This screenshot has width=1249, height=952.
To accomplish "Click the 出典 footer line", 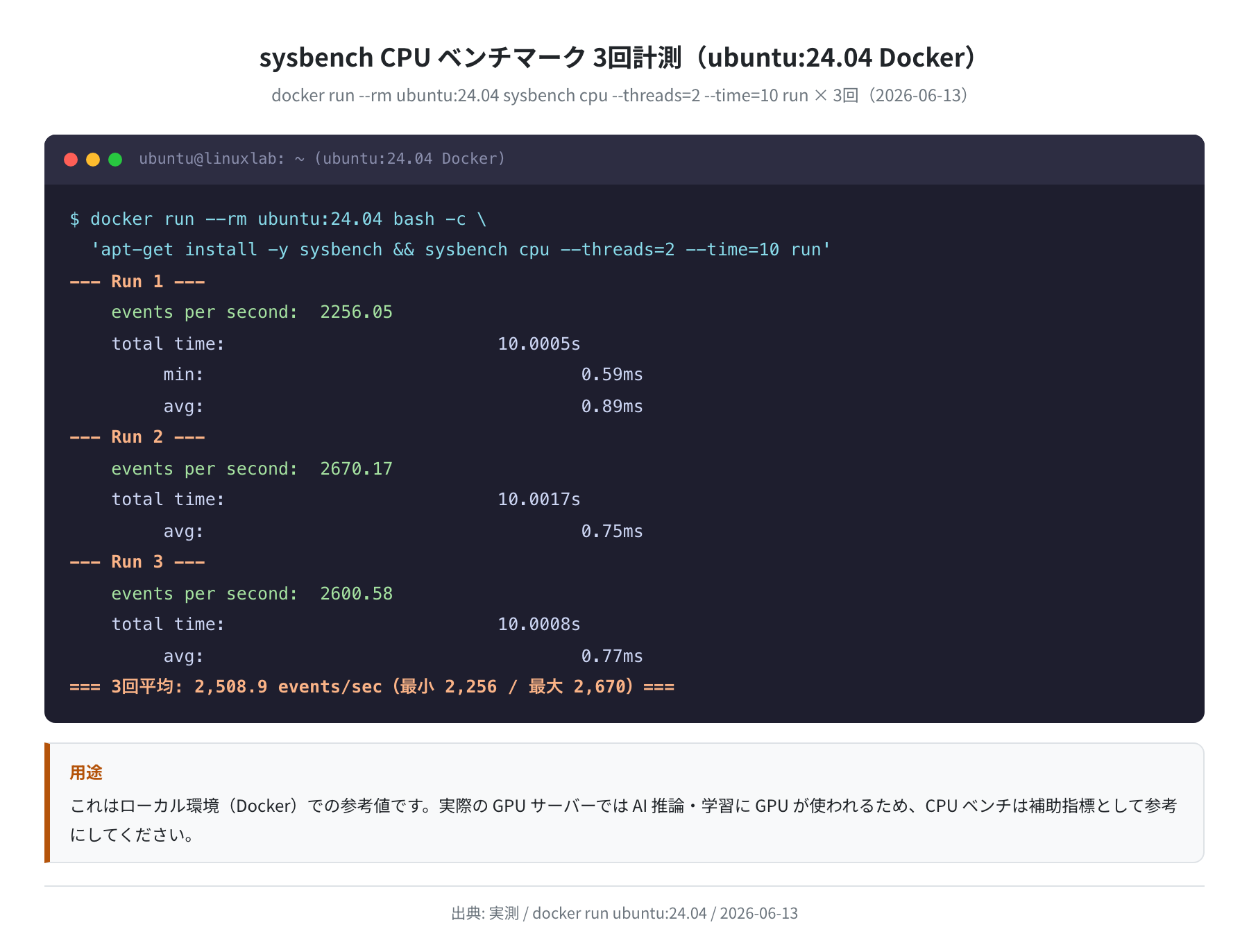I will (x=624, y=913).
